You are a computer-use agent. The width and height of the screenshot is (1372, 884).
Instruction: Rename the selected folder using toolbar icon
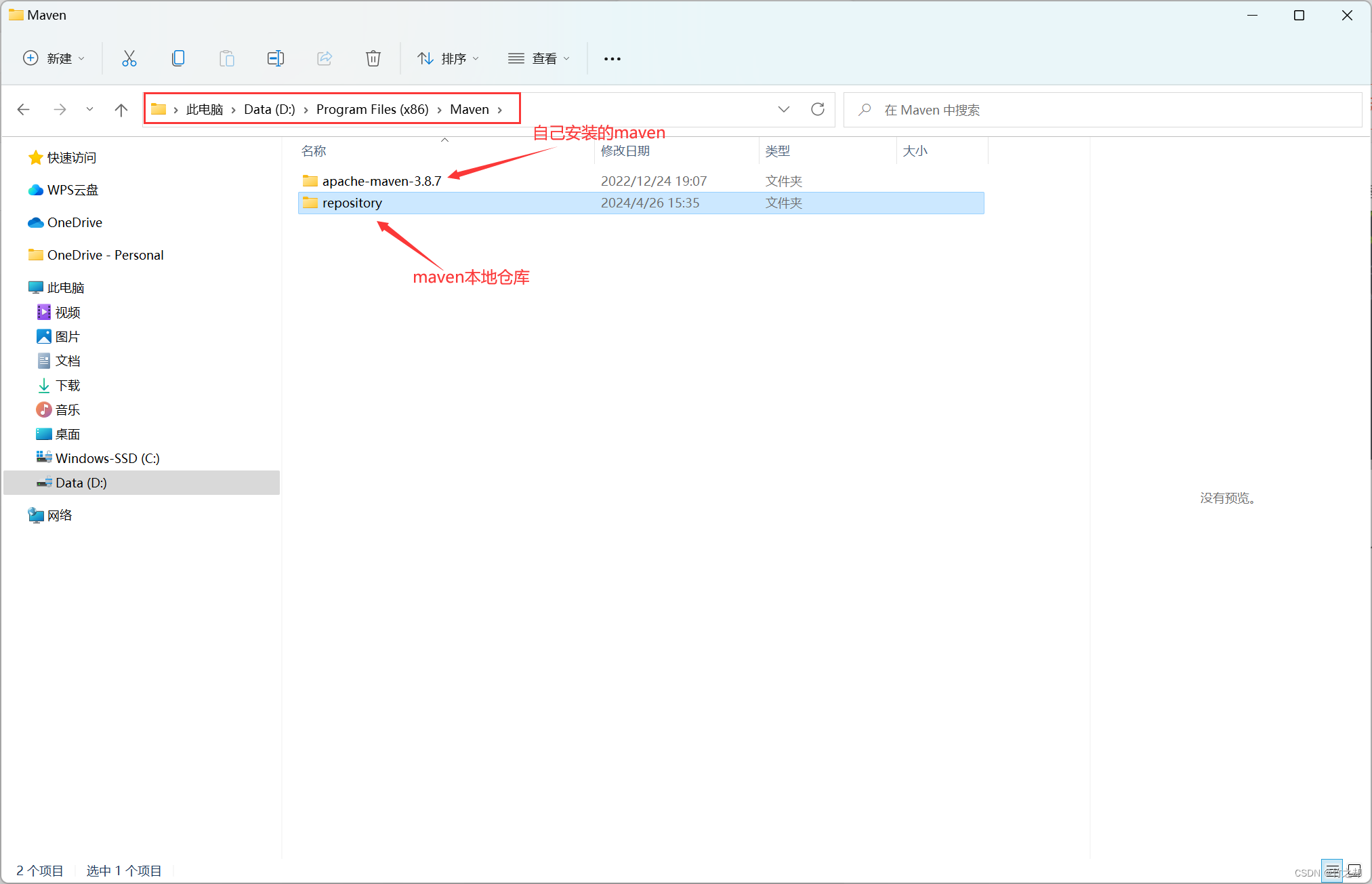(x=276, y=58)
